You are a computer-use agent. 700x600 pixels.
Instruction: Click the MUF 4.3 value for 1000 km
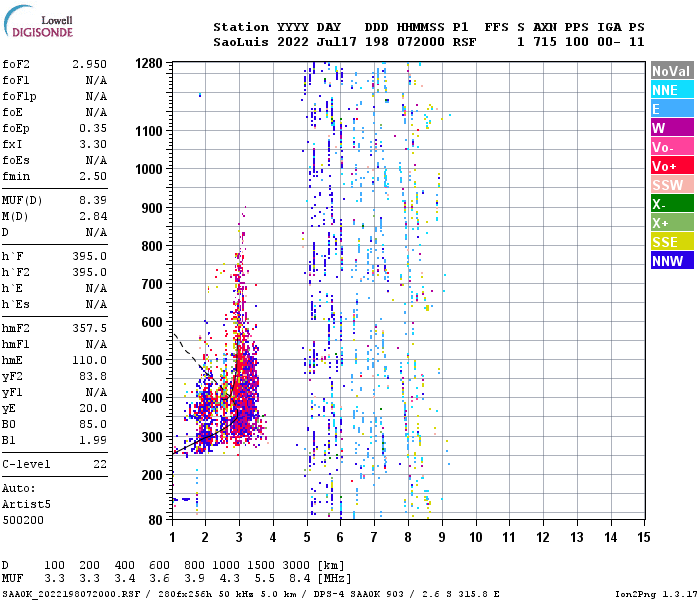point(229,578)
